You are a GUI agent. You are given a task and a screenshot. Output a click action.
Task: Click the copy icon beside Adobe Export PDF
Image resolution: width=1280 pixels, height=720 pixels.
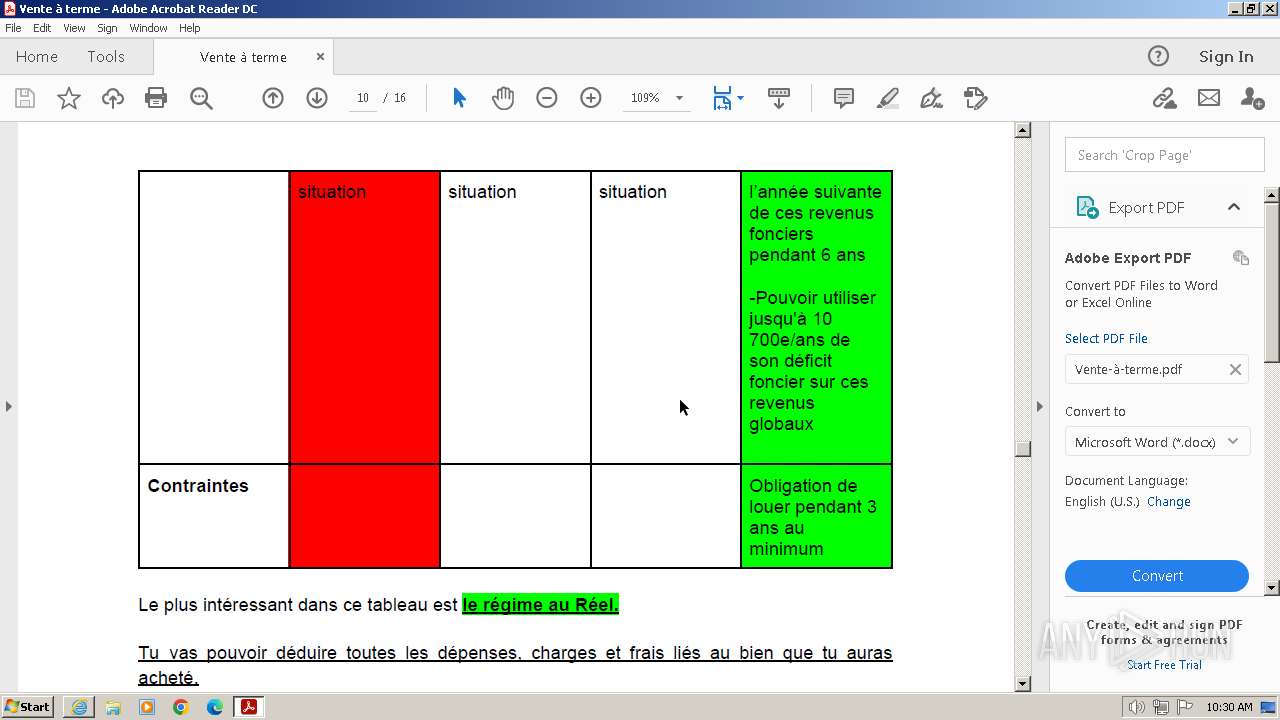click(1241, 257)
